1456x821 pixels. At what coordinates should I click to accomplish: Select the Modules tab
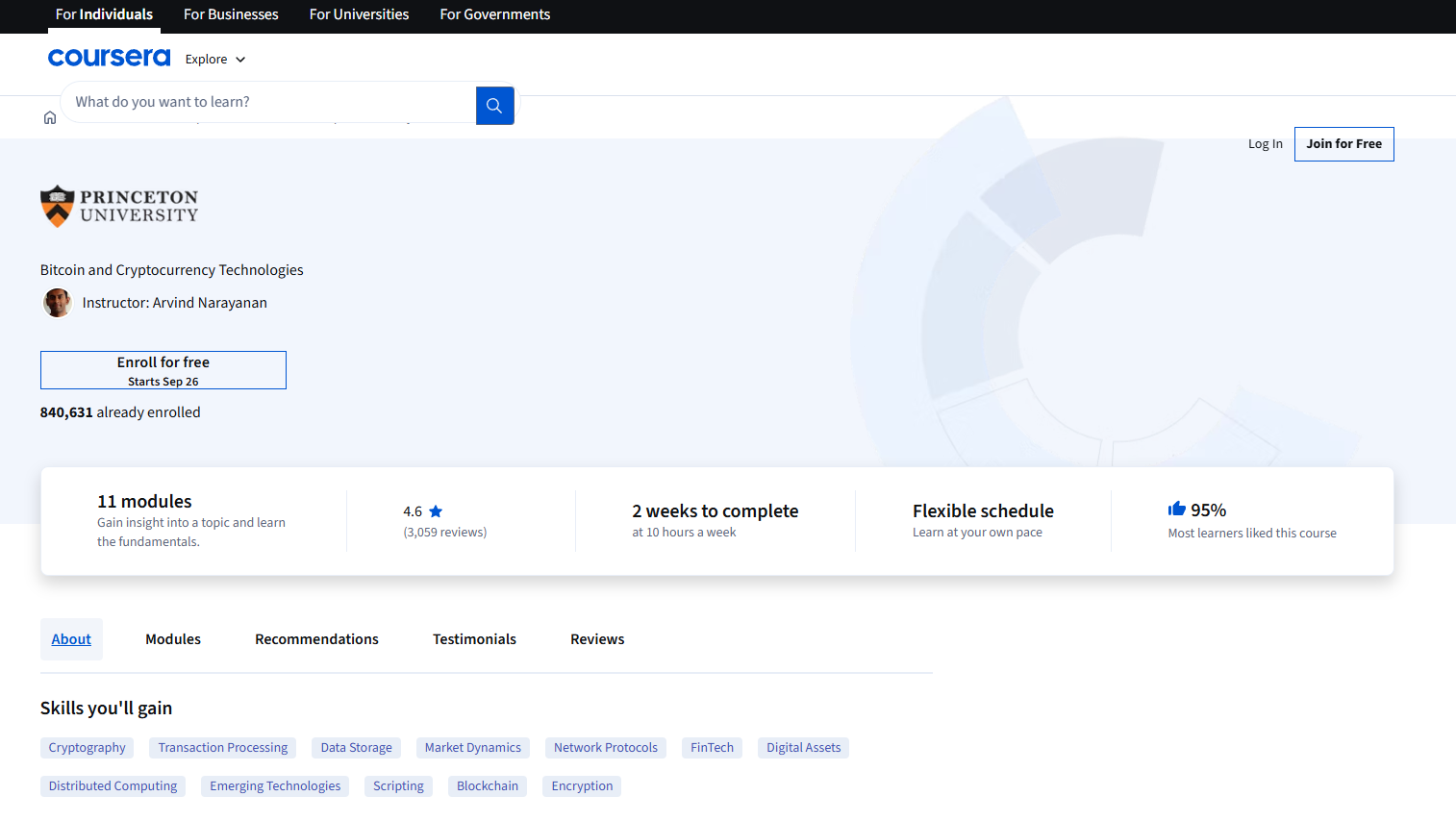coord(173,639)
